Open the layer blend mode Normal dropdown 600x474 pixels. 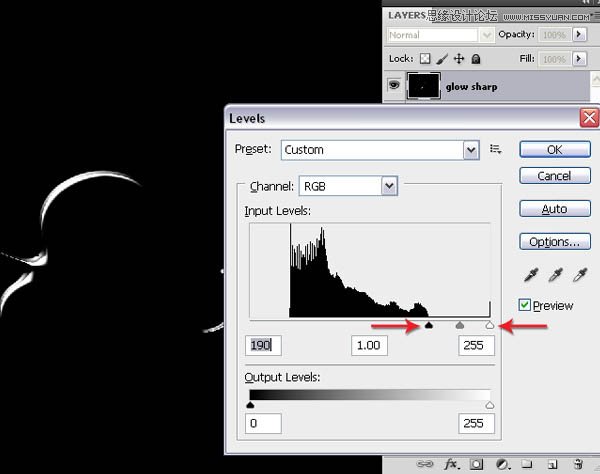tap(440, 35)
